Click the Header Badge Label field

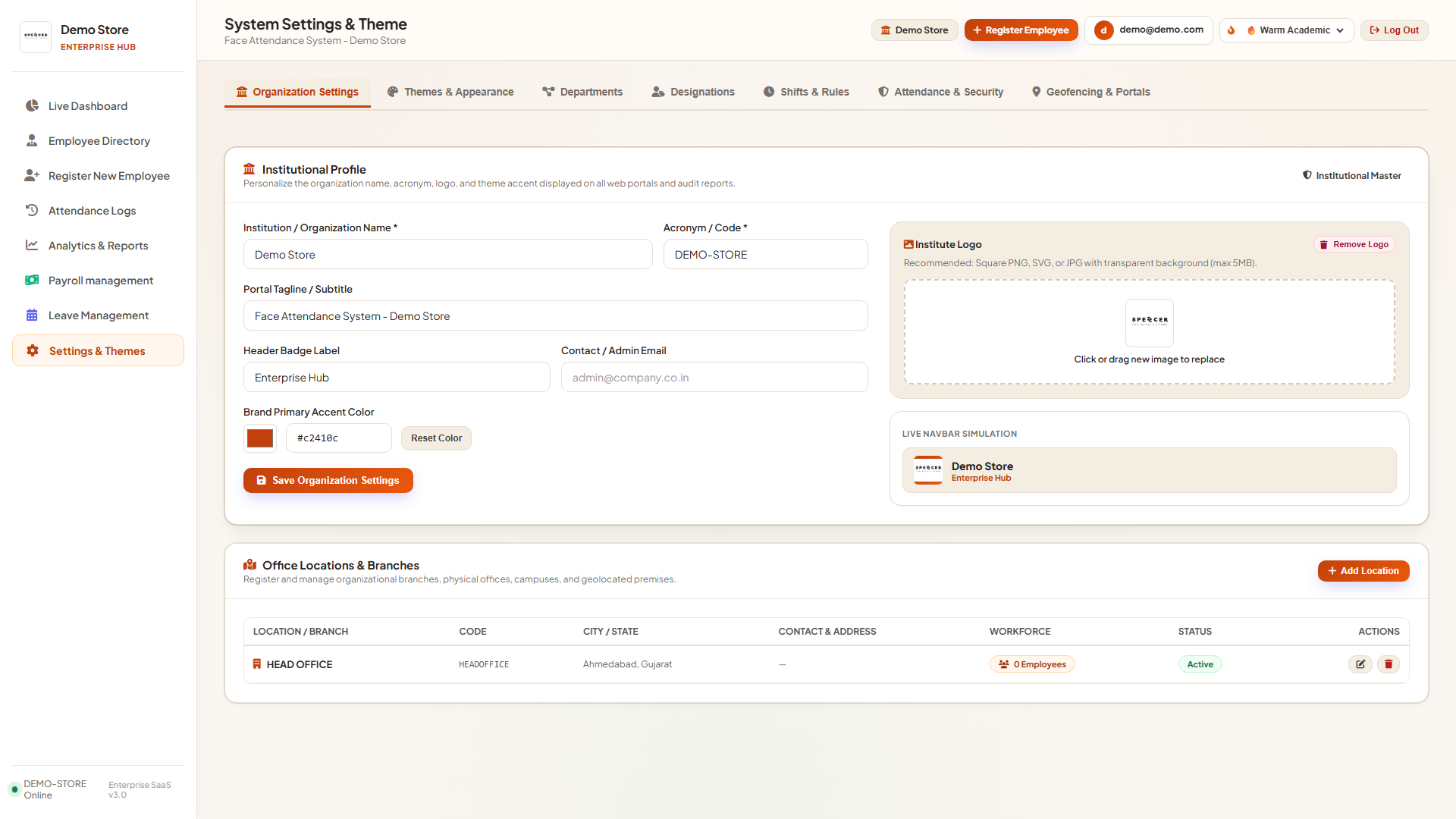(397, 378)
